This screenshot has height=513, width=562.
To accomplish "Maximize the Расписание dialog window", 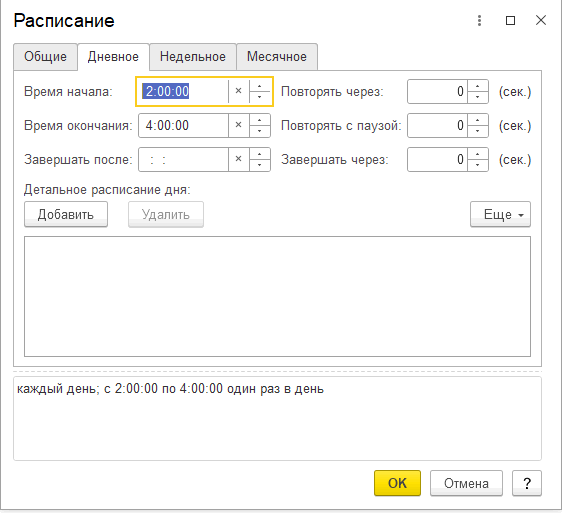I will (510, 20).
